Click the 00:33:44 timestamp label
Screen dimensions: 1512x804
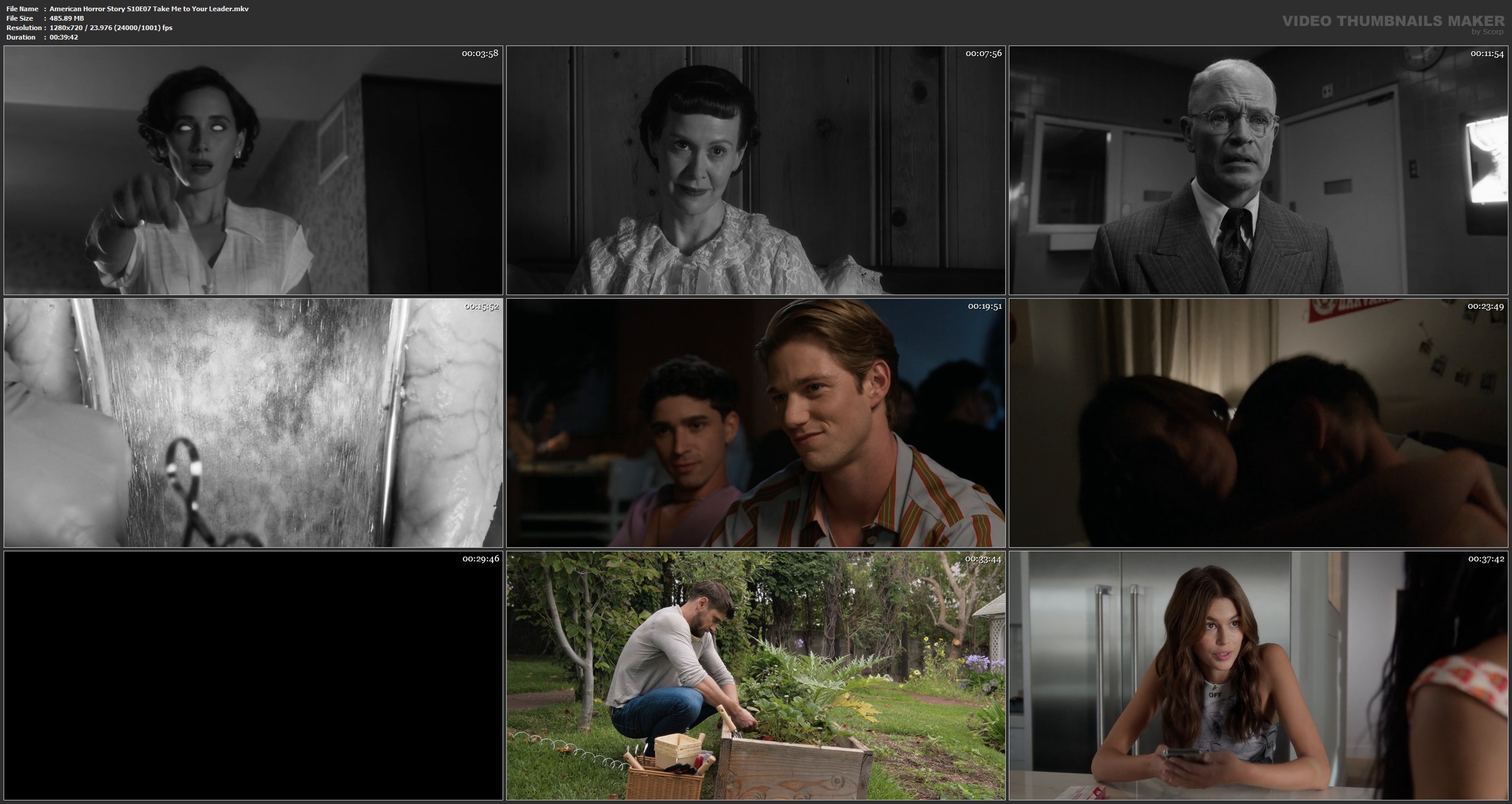983,559
